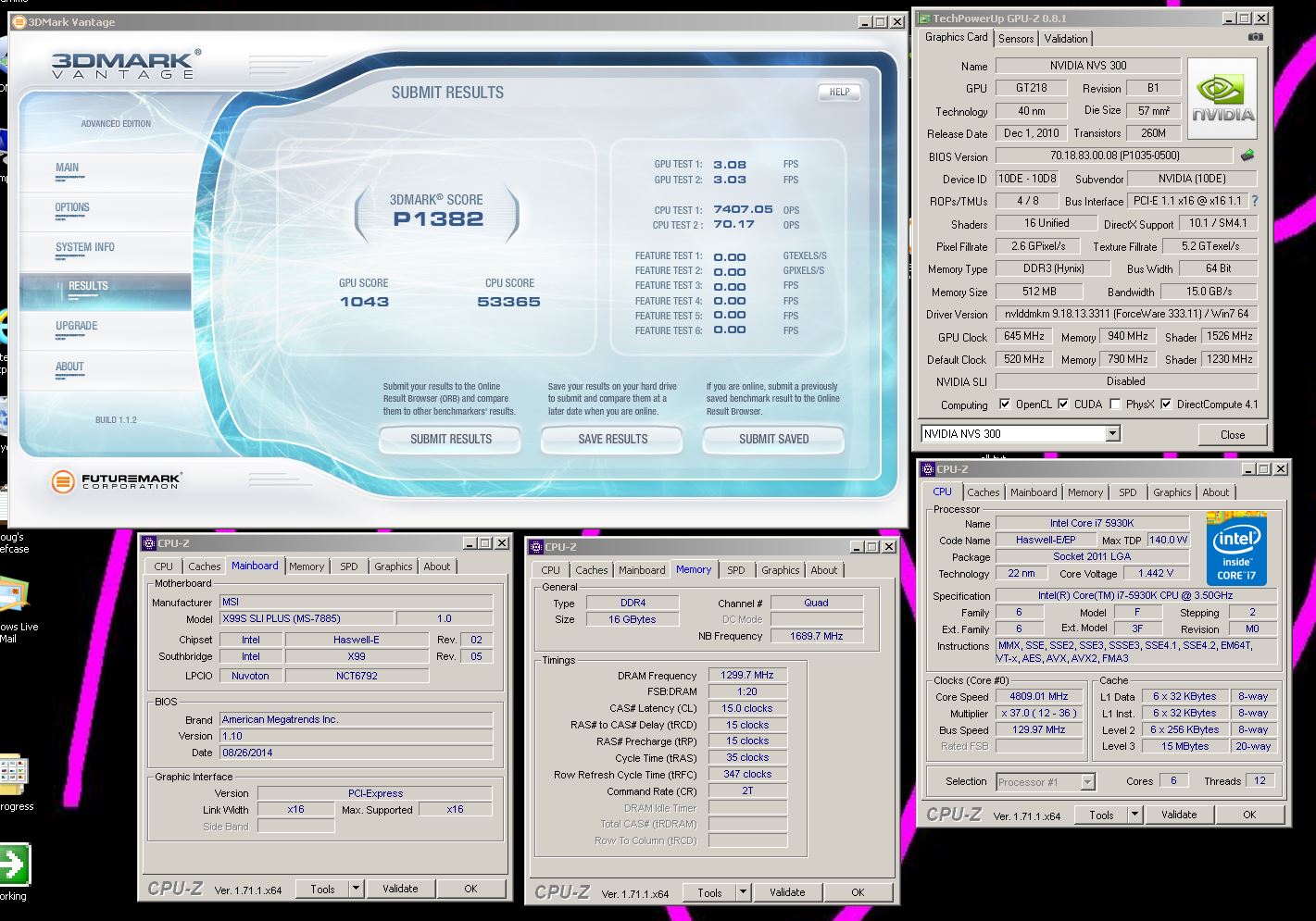Open Graphics tab in Mainboard CPU-Z window
Viewport: 1316px width, 921px height.
pos(394,566)
